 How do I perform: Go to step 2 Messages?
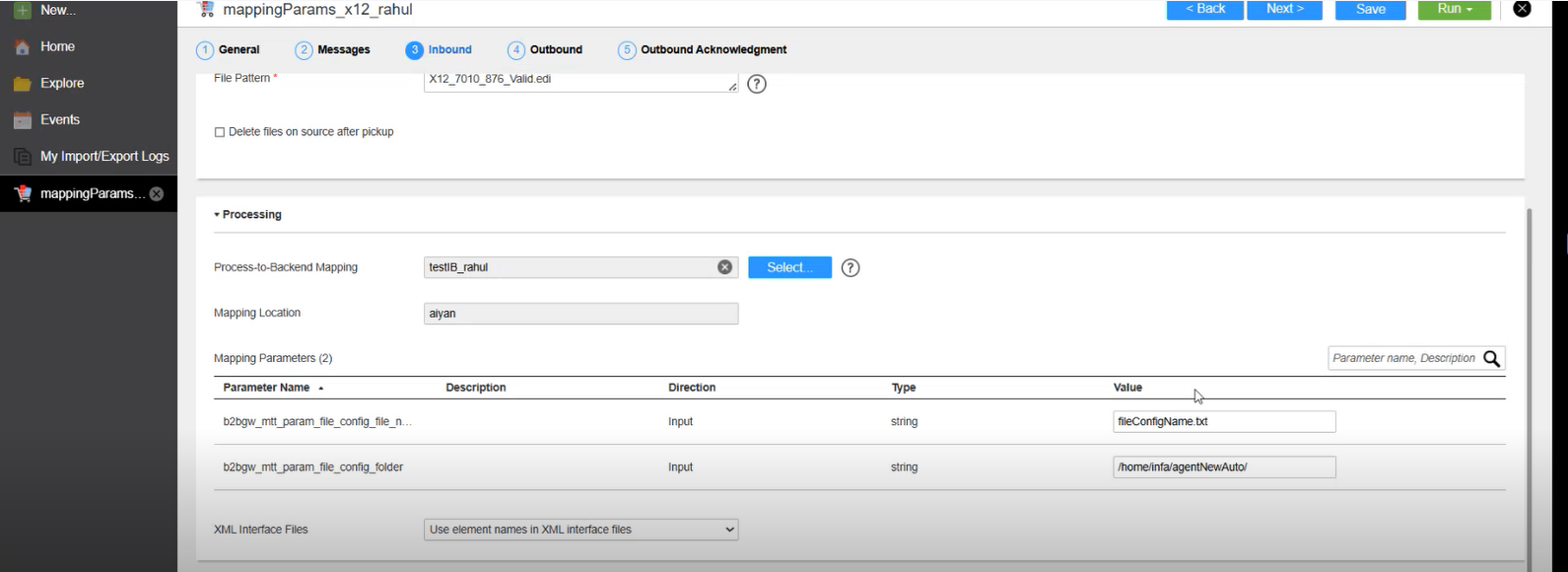333,50
